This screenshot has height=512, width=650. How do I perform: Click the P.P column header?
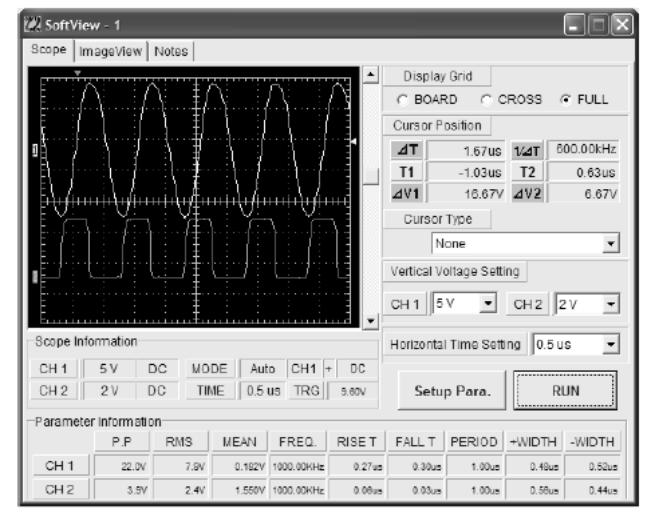click(121, 442)
